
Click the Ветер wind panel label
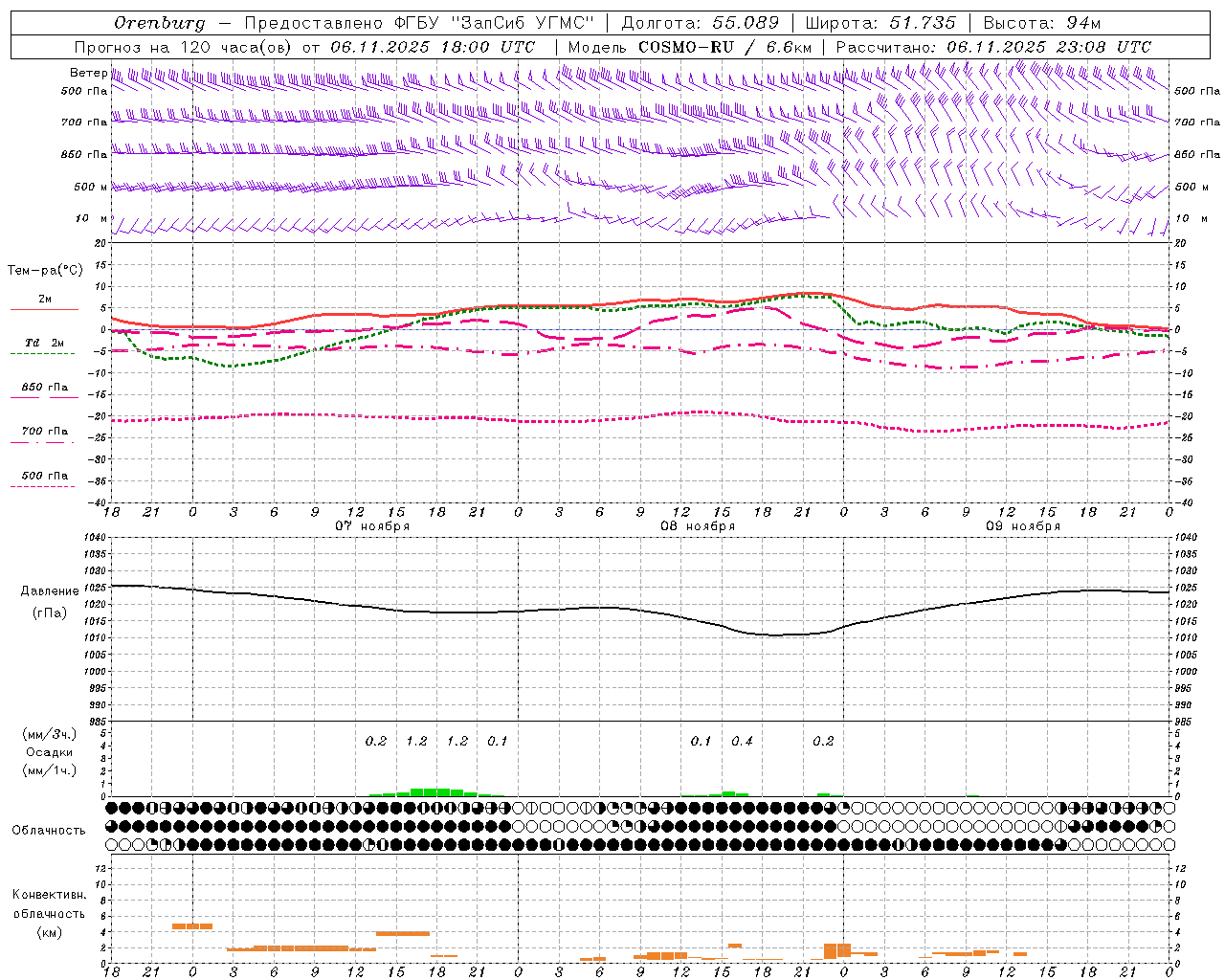(88, 73)
